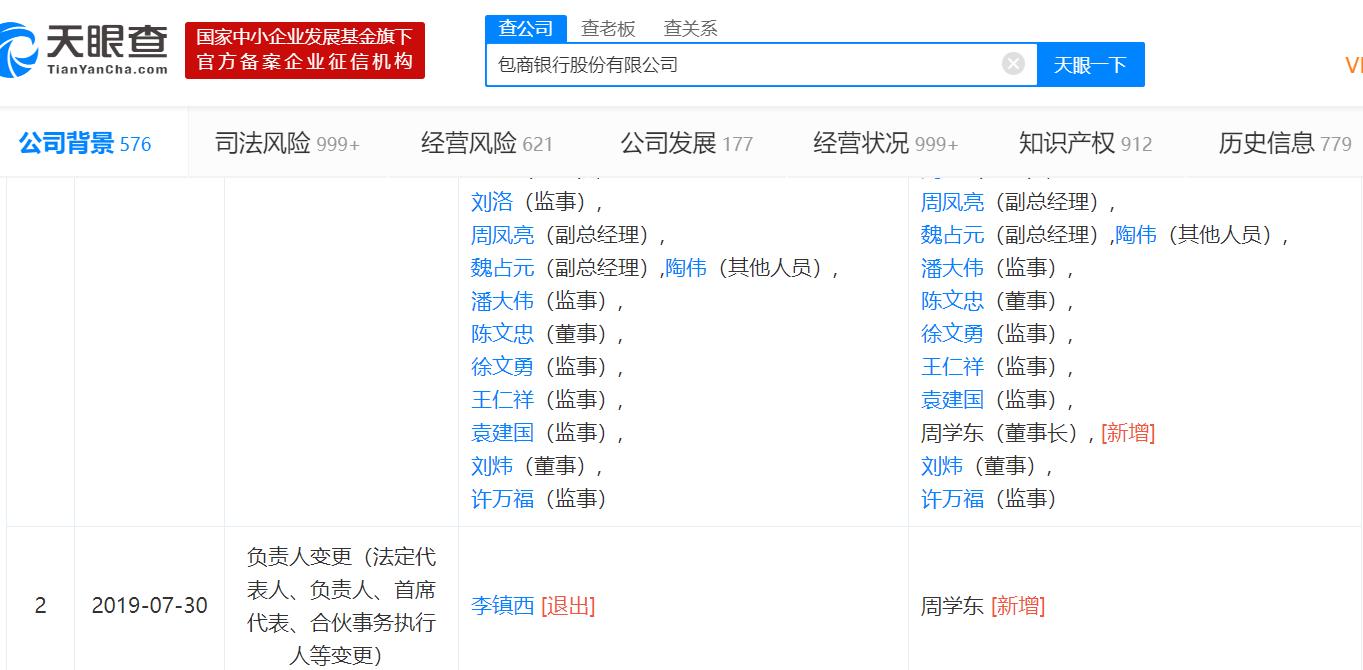Click 徐文勇 in the list with 周学东（董事长）
The image size is (1363, 670).
coord(953,334)
